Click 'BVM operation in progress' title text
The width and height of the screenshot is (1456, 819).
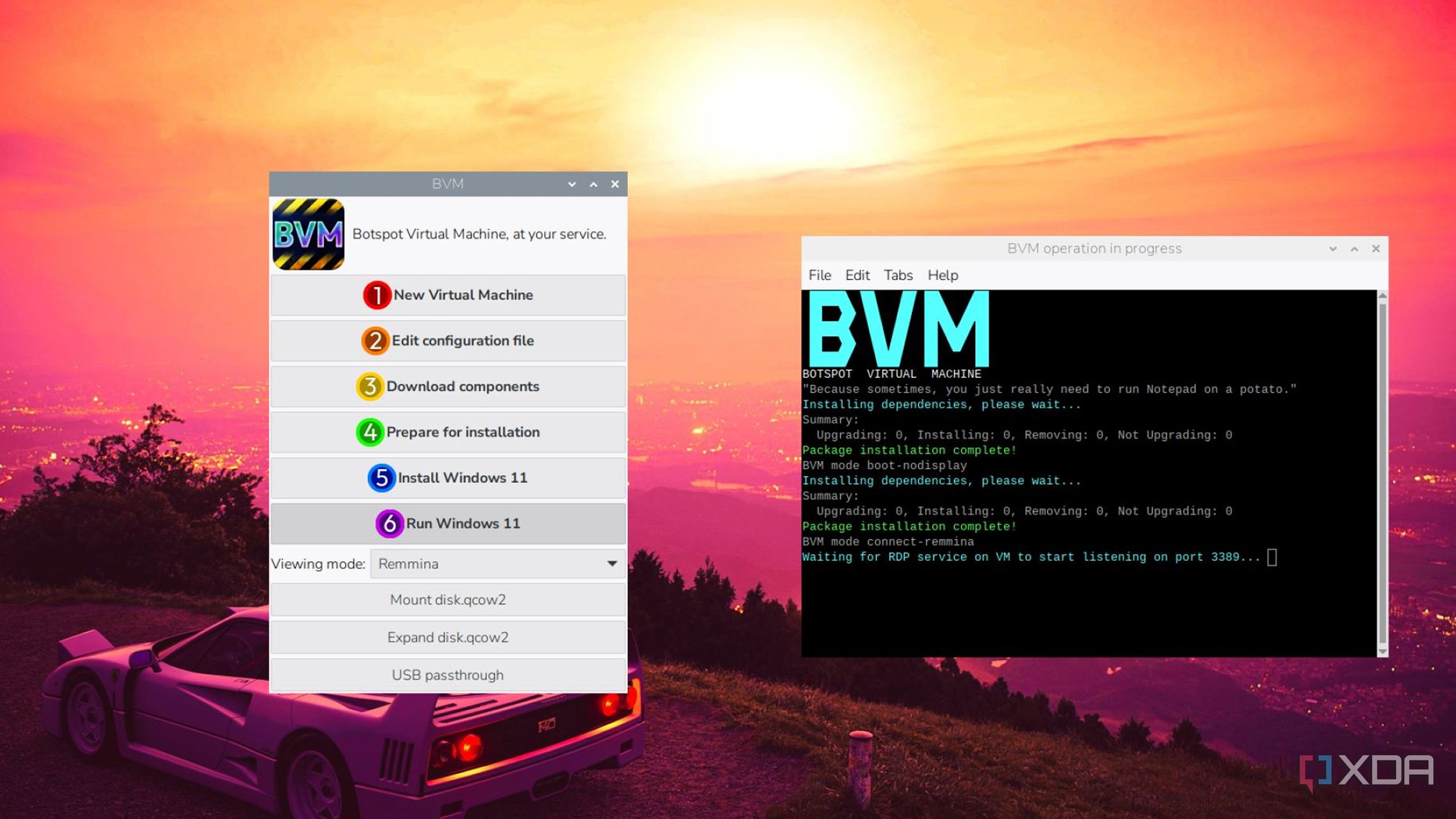coord(1094,248)
